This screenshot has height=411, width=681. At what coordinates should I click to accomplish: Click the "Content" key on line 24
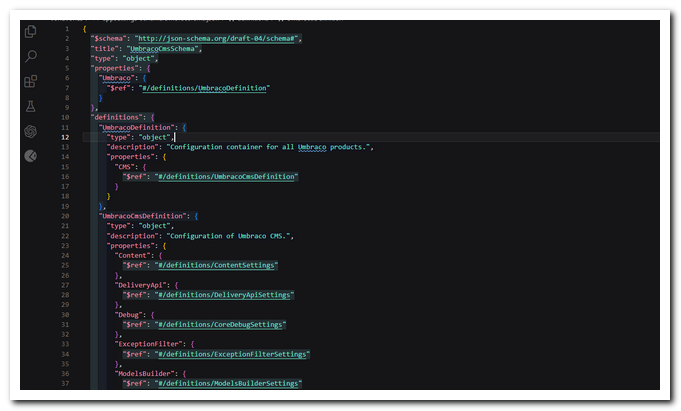(132, 255)
